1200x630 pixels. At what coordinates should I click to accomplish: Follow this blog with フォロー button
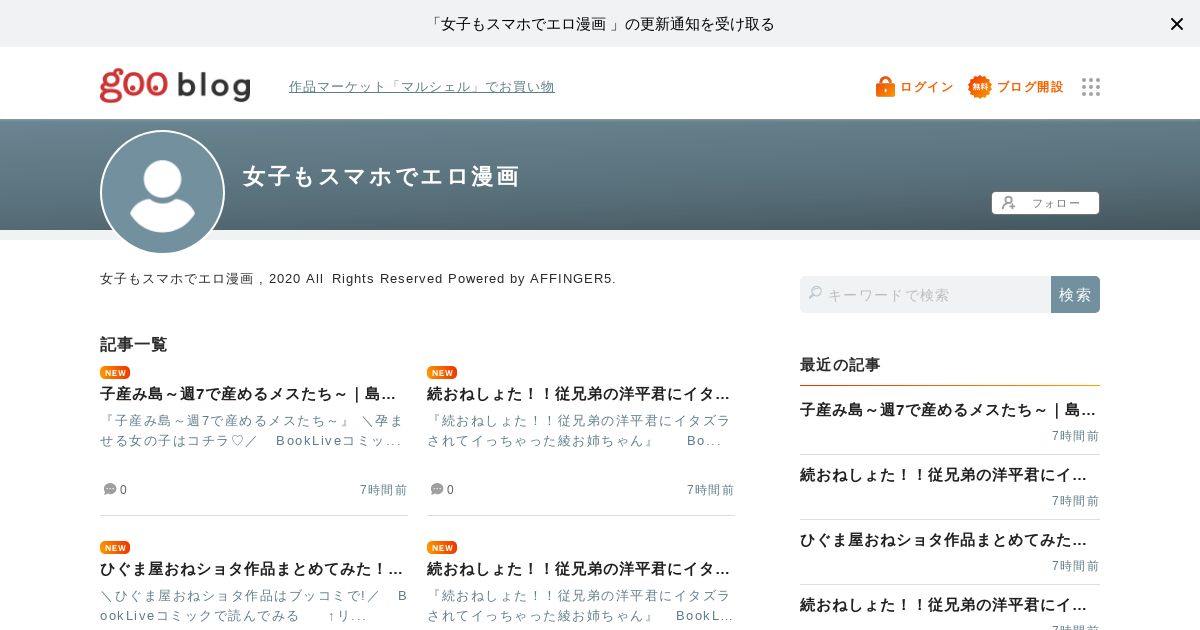point(1045,203)
